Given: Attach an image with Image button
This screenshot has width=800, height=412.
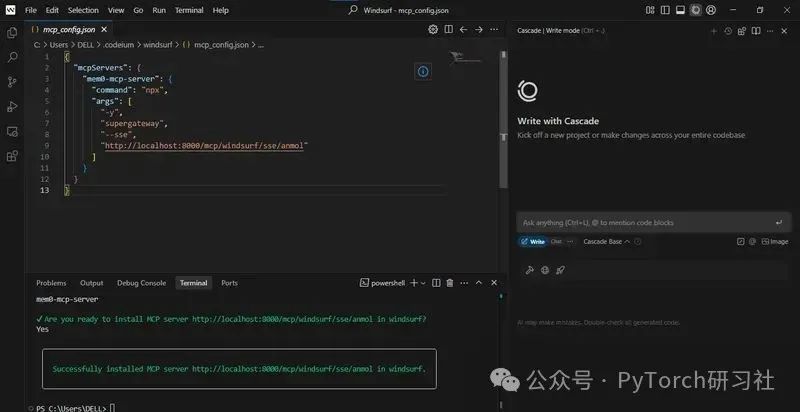Looking at the screenshot, I should (x=774, y=242).
